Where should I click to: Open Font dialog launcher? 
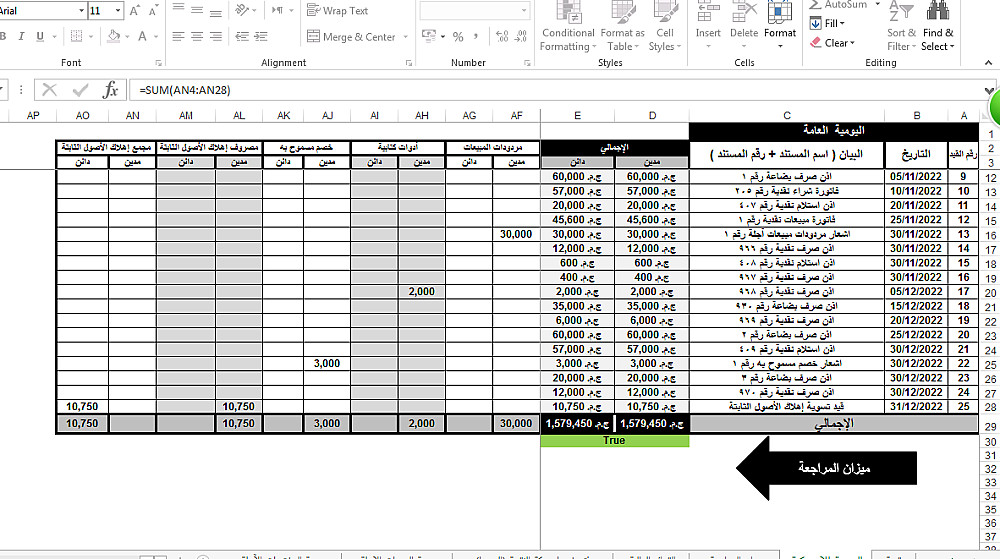[x=158, y=62]
